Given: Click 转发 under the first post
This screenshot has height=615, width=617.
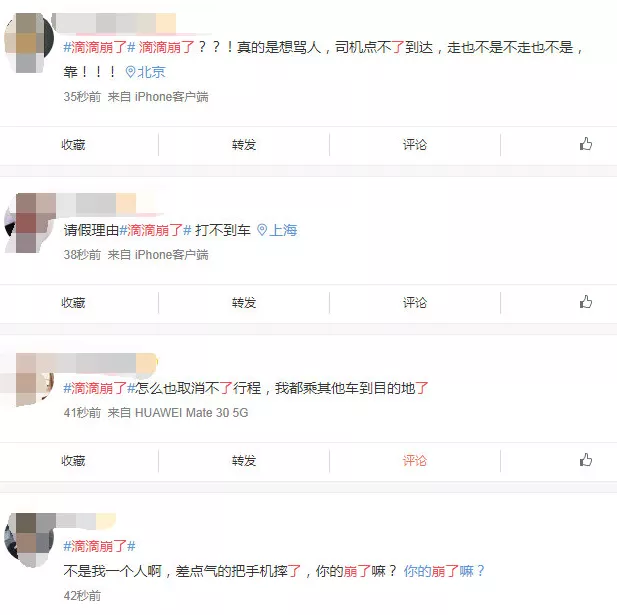Looking at the screenshot, I should [244, 145].
